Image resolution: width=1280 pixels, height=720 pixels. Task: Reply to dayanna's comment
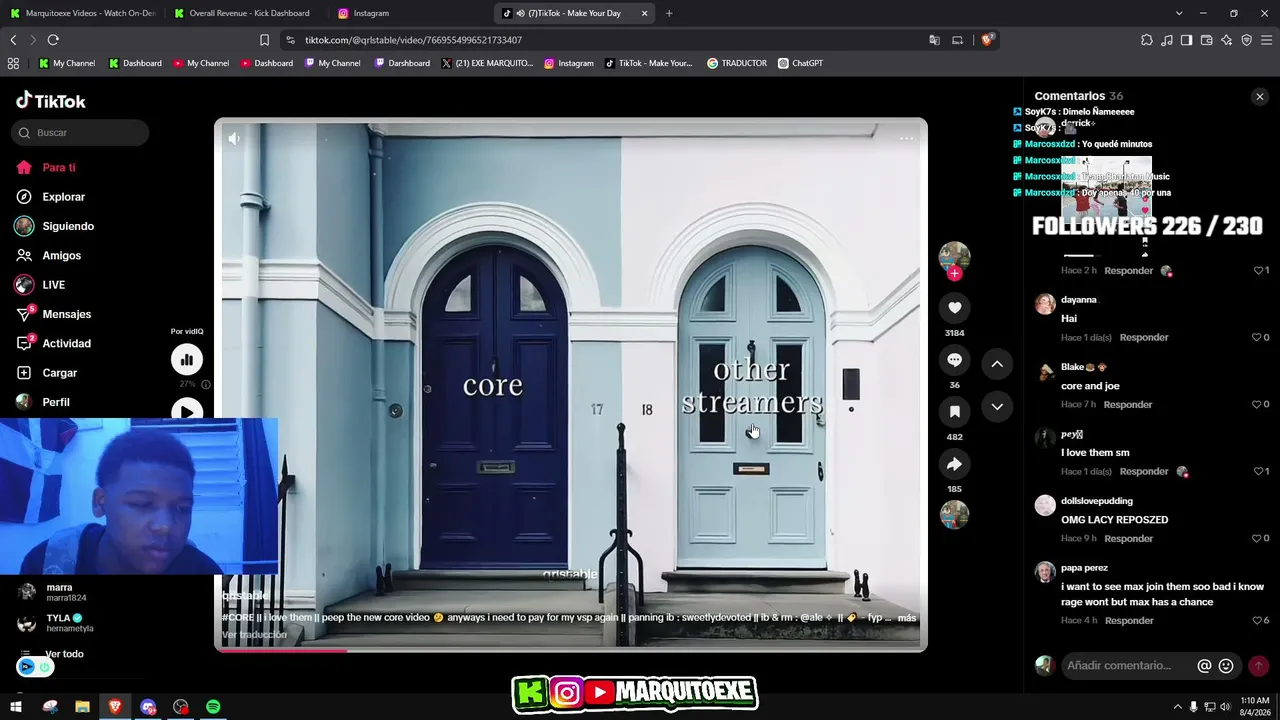1144,338
